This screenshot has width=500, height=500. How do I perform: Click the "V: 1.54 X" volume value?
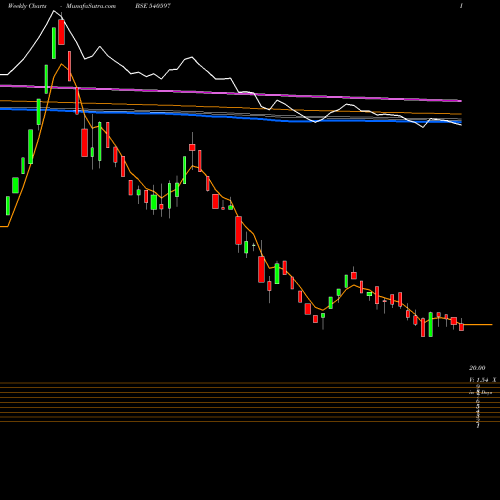pyautogui.click(x=482, y=380)
